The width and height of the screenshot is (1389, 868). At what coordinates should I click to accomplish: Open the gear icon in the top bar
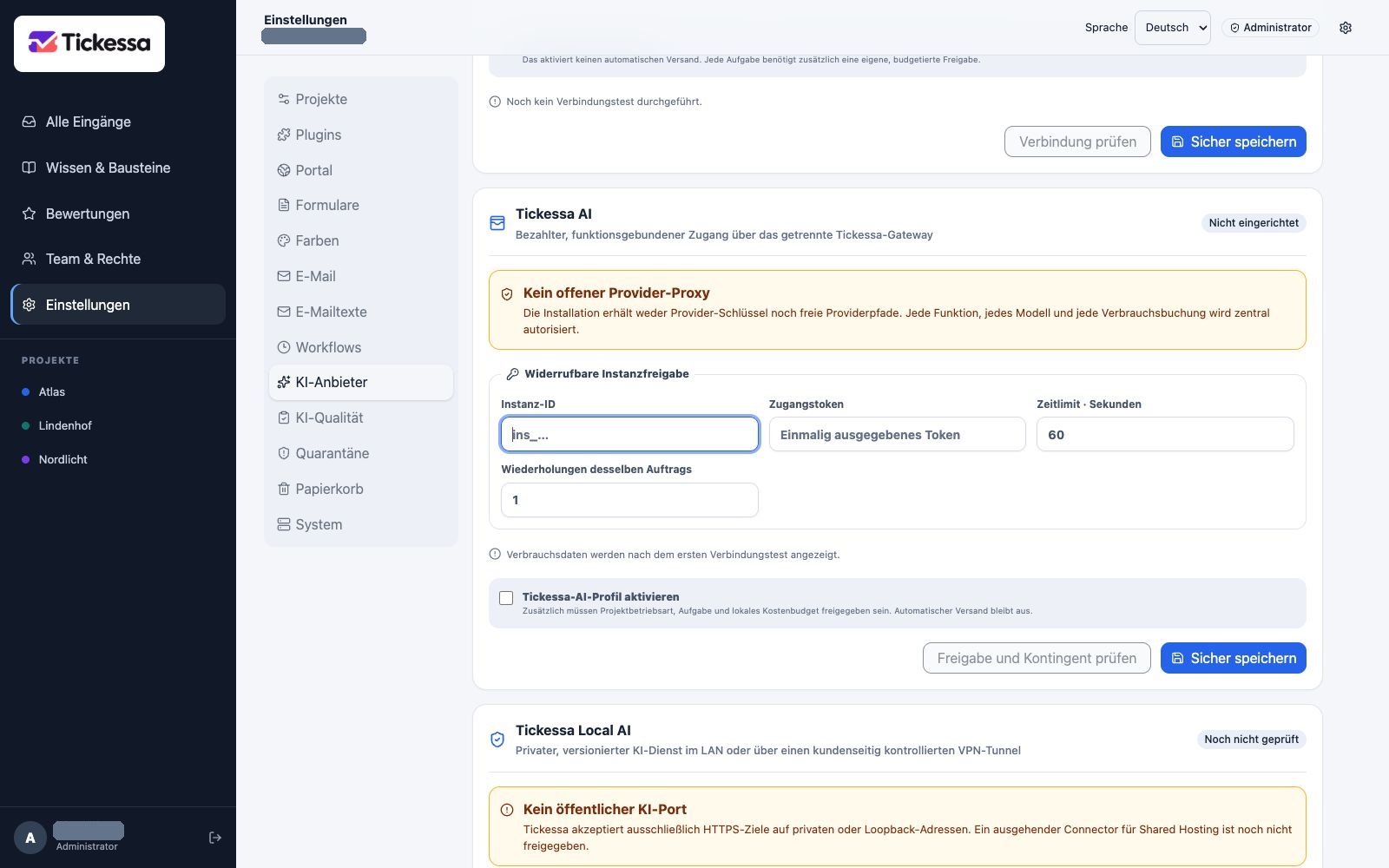[x=1346, y=28]
